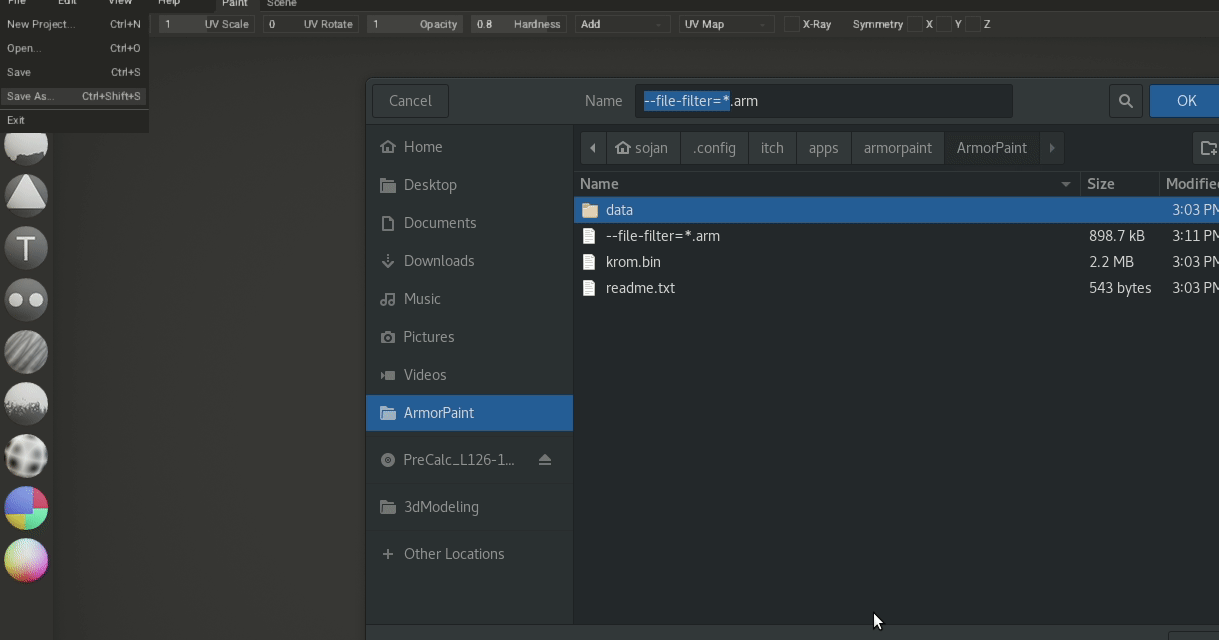Enable Symmetry Z checkbox
1219x640 pixels.
[972, 24]
